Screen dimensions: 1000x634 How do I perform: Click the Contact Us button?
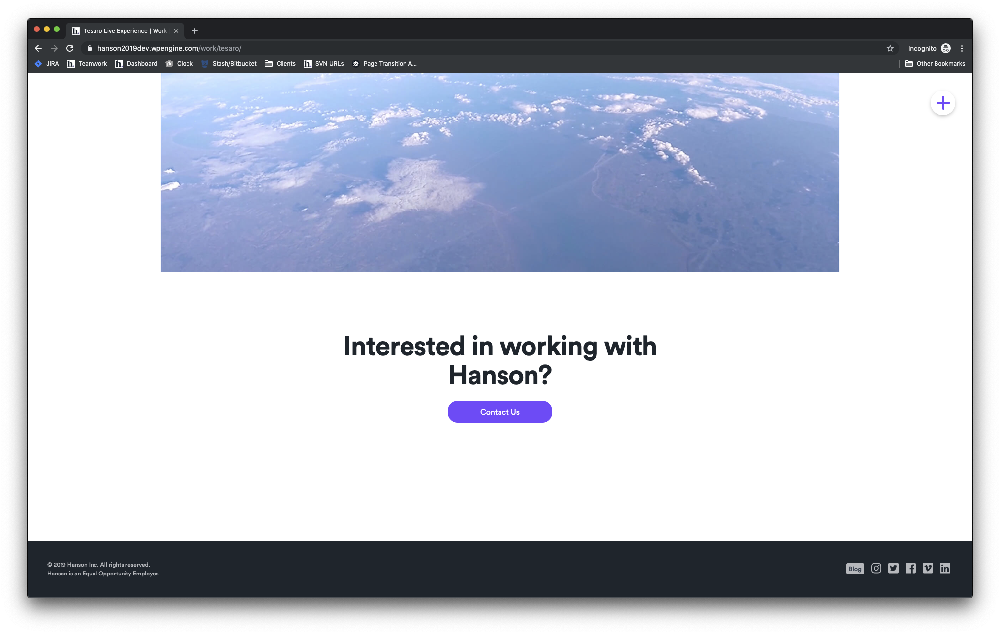pos(499,412)
